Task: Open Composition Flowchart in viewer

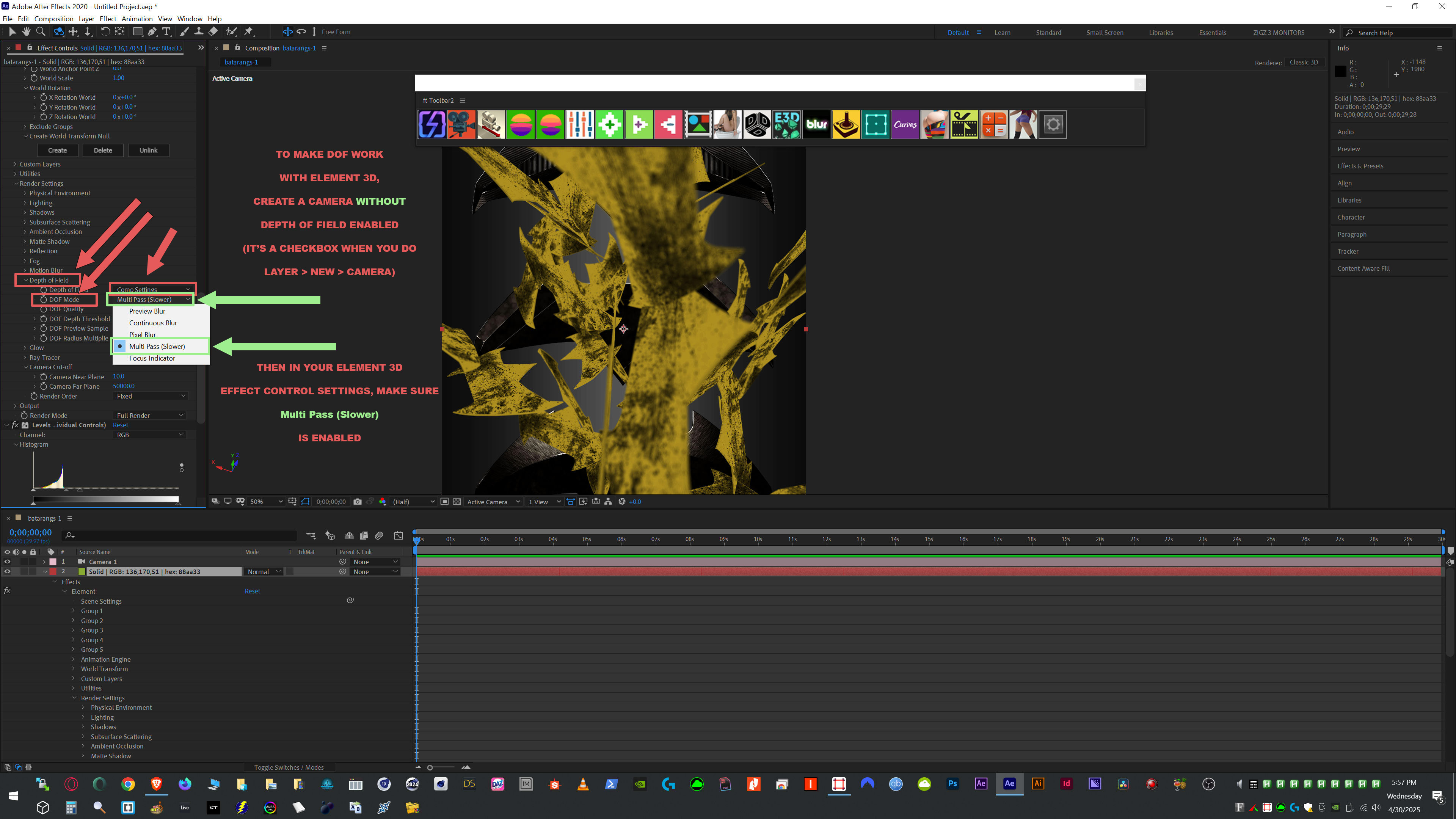Action: coord(608,501)
